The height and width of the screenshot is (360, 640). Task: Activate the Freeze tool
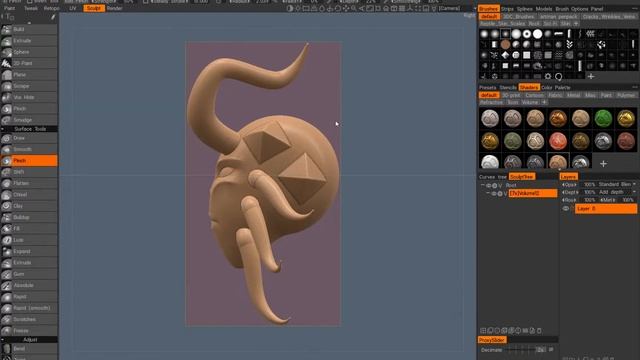[29, 331]
